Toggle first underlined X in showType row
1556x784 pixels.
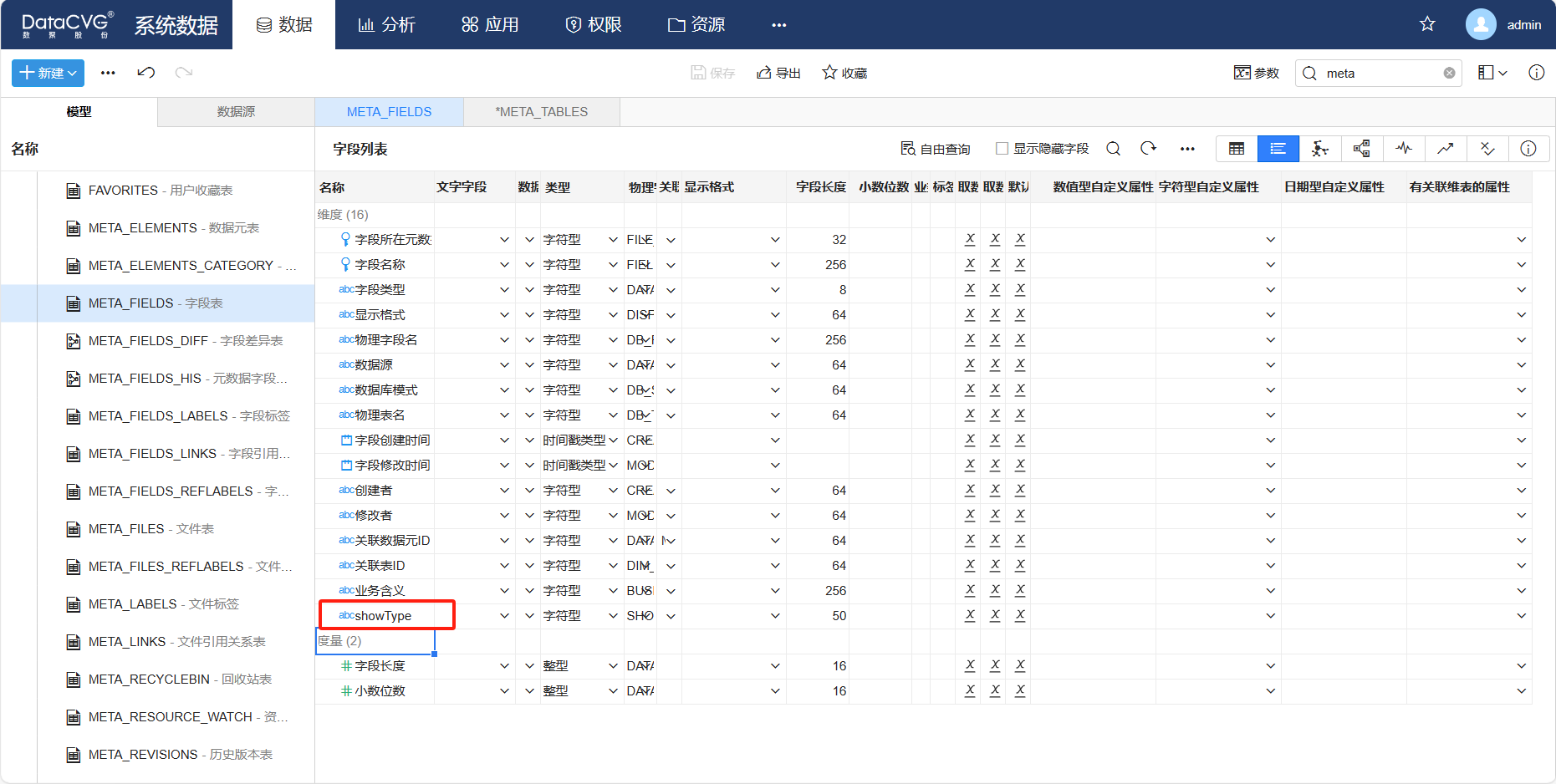[970, 615]
